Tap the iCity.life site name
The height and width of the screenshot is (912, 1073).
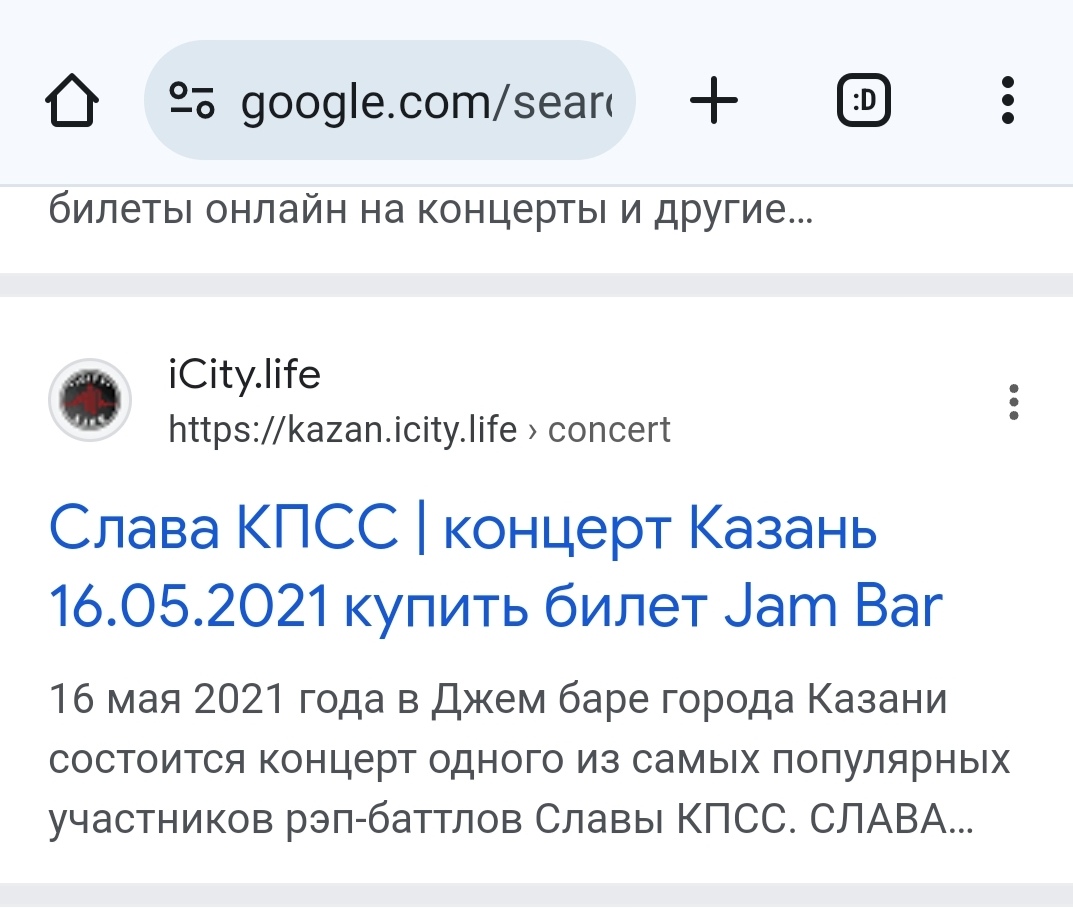[x=244, y=375]
